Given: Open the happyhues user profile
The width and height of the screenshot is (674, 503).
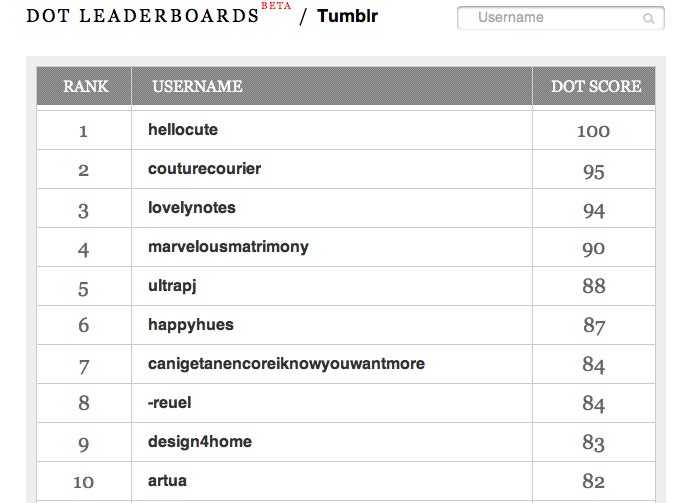Looking at the screenshot, I should [190, 325].
